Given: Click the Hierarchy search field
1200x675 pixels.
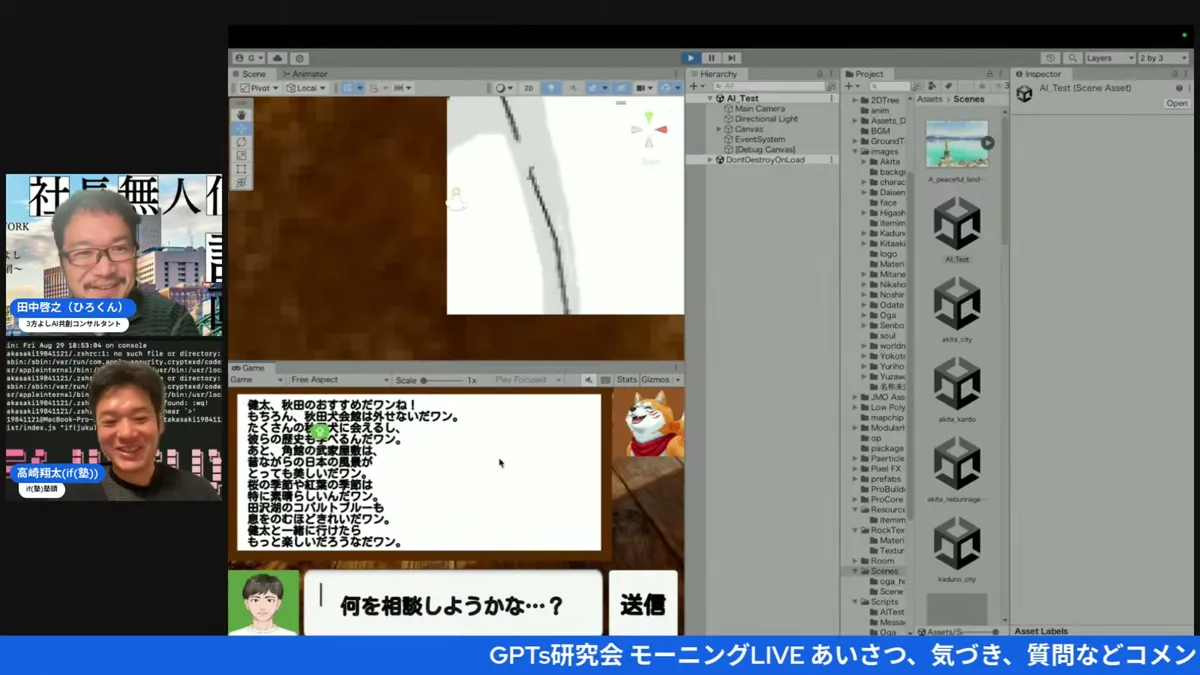Looking at the screenshot, I should [x=770, y=87].
